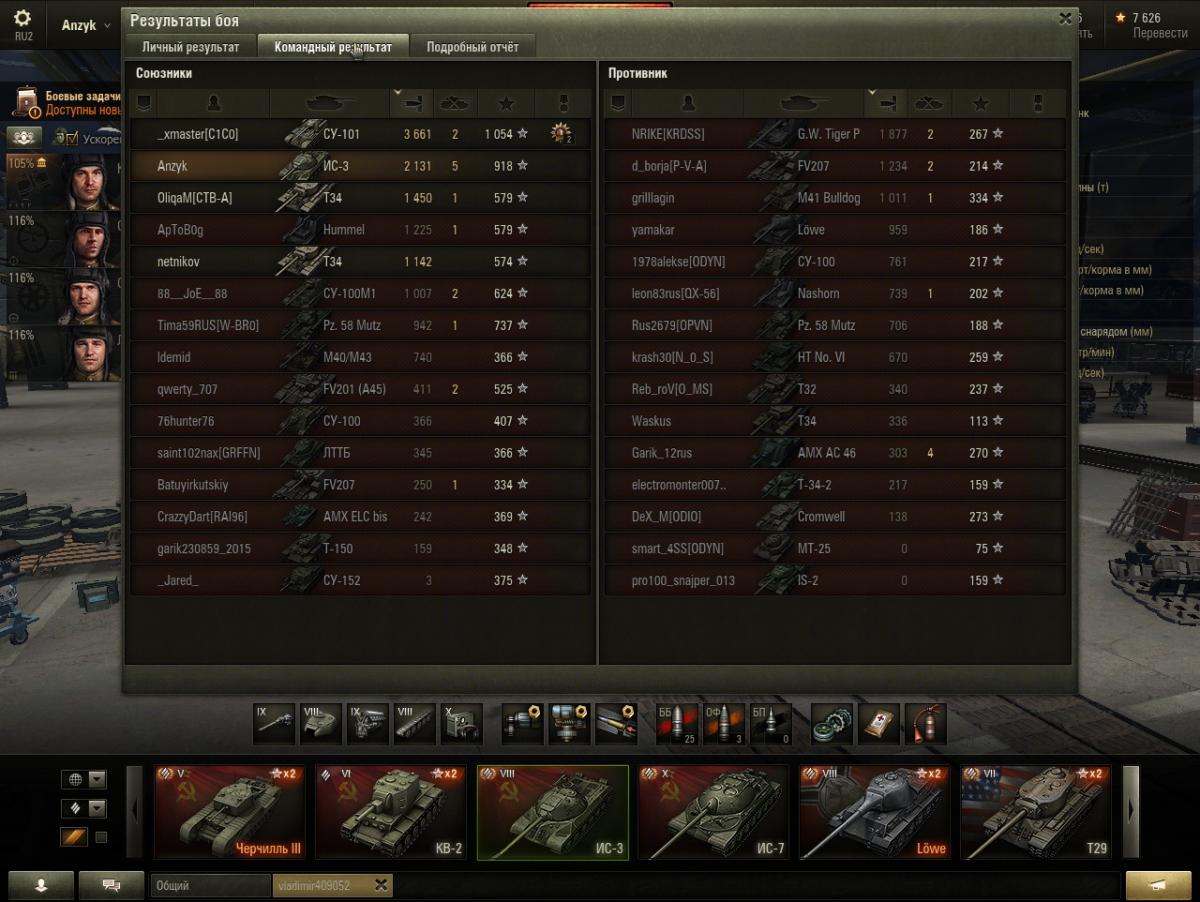Select the ИС-7 tank in carousel
This screenshot has height=902, width=1200.
tap(714, 812)
